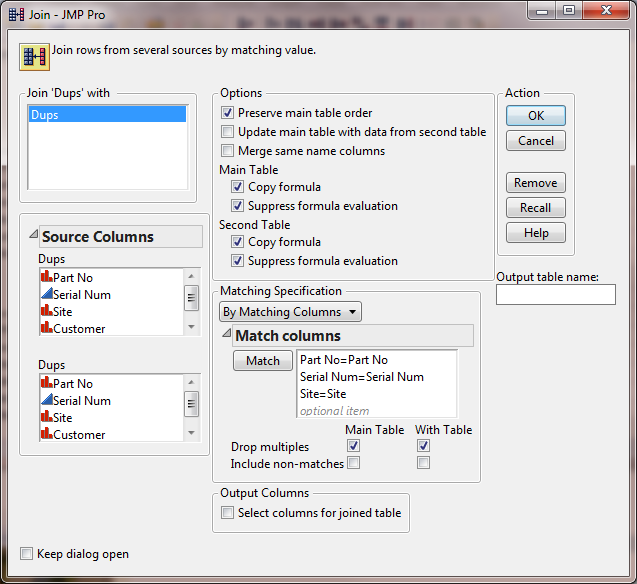Viewport: 637px width, 584px height.
Task: Uncheck Drop multiples for With Table
Action: click(423, 446)
